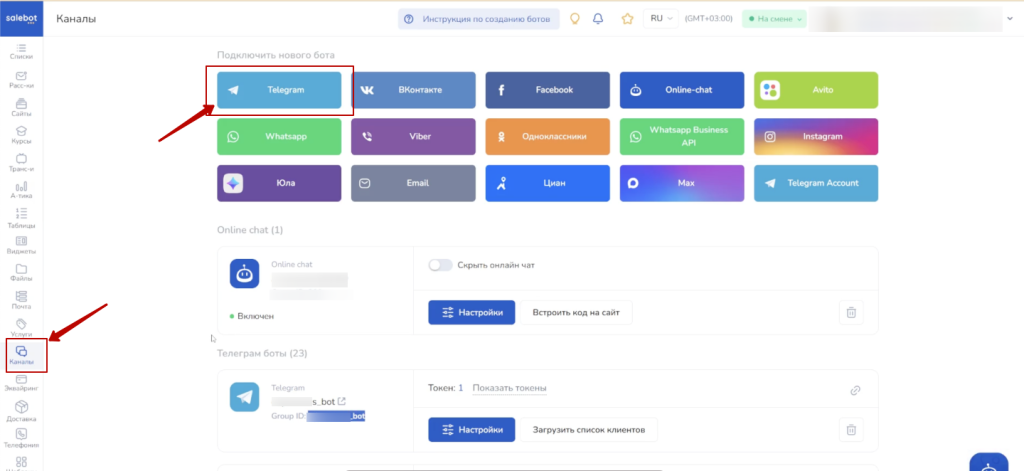Open the Курсы sidebar section

[22, 135]
